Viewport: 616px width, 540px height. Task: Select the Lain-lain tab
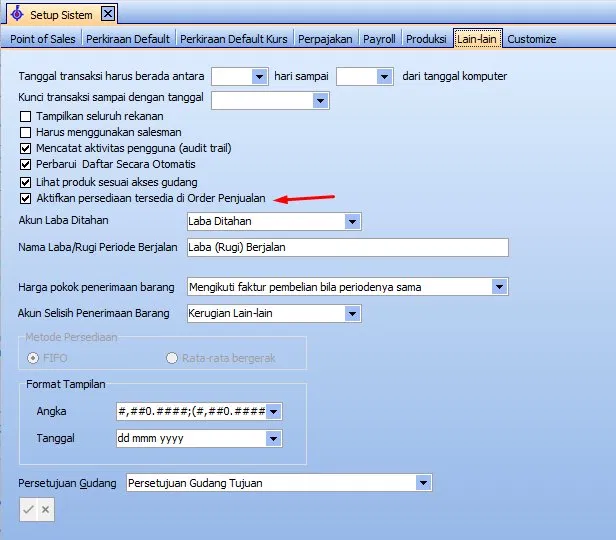(477, 39)
